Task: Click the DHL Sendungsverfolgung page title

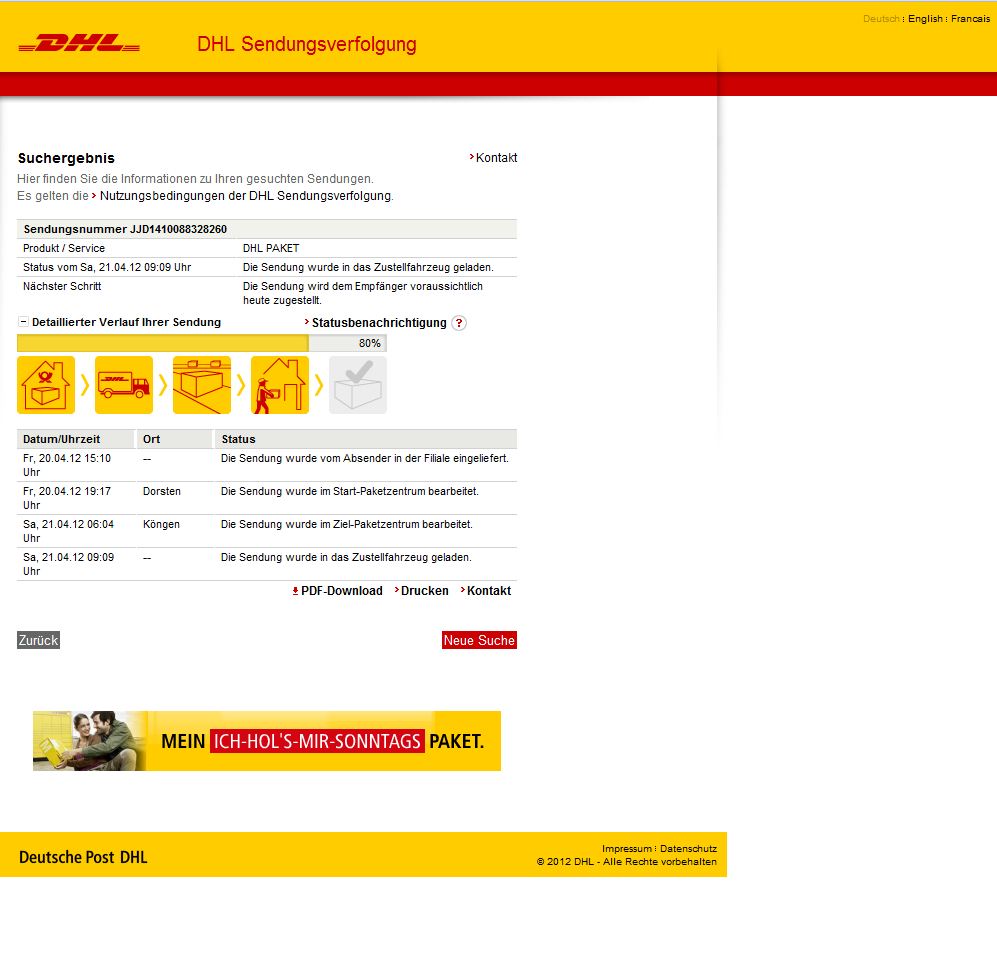Action: (x=306, y=45)
